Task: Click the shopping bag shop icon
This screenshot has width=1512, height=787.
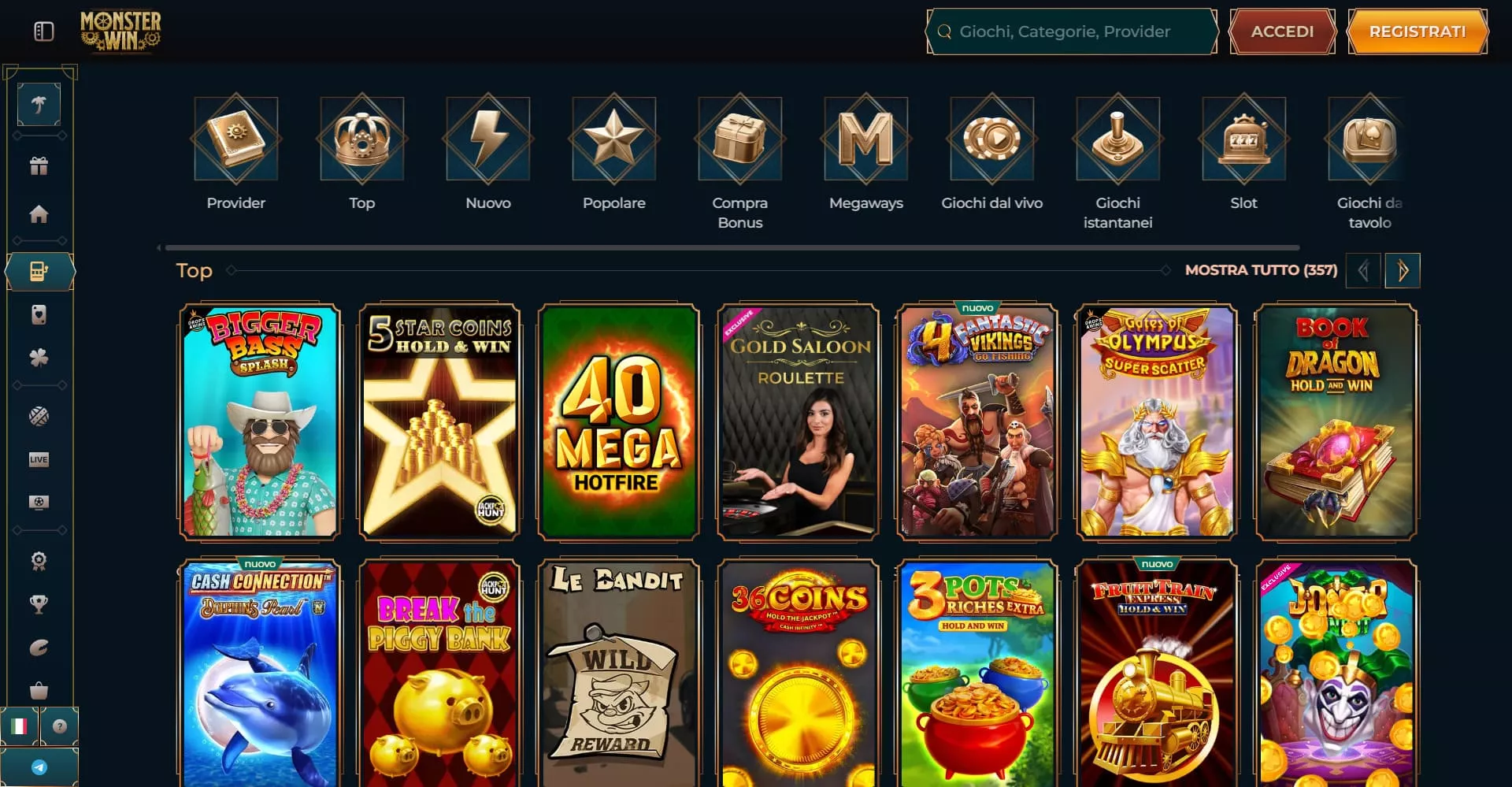Action: [x=39, y=691]
